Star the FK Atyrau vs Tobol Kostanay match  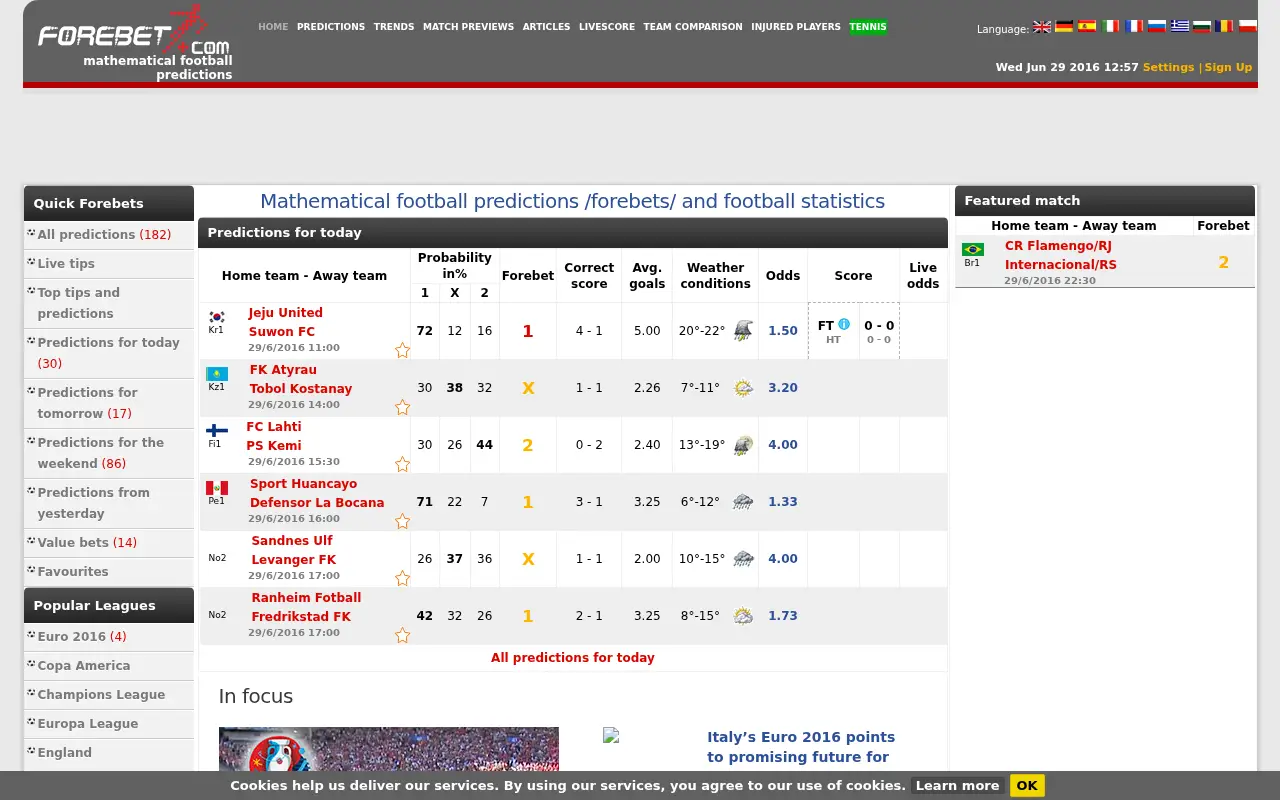(x=402, y=407)
